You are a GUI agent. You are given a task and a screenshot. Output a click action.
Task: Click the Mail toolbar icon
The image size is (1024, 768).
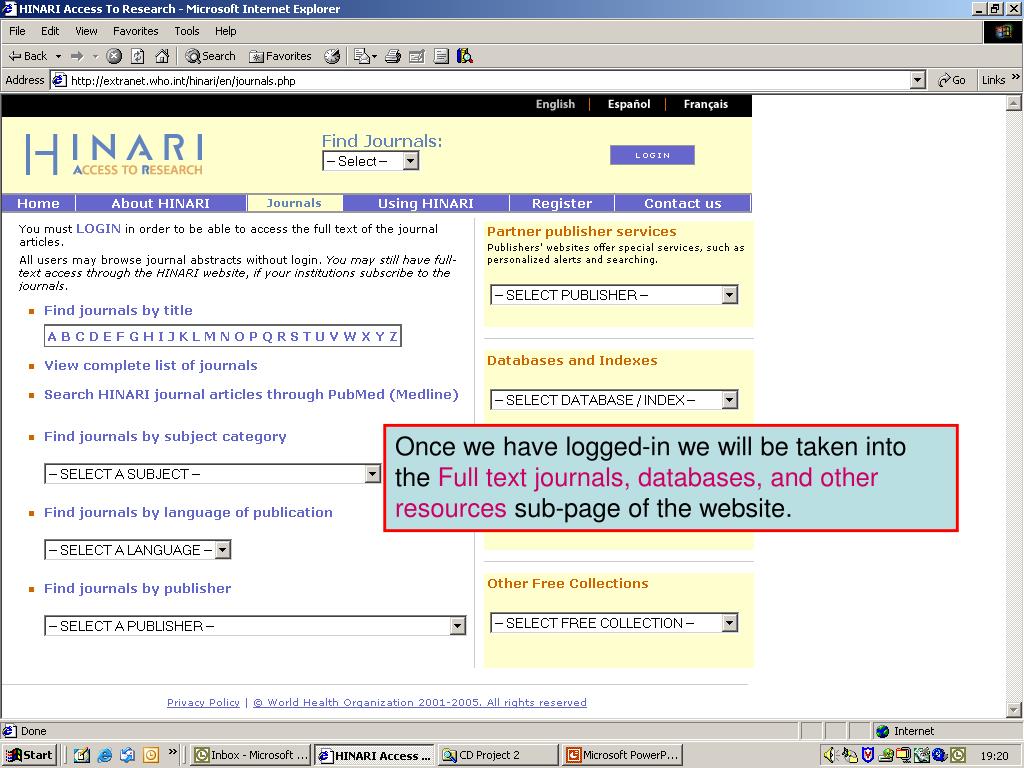click(x=365, y=56)
